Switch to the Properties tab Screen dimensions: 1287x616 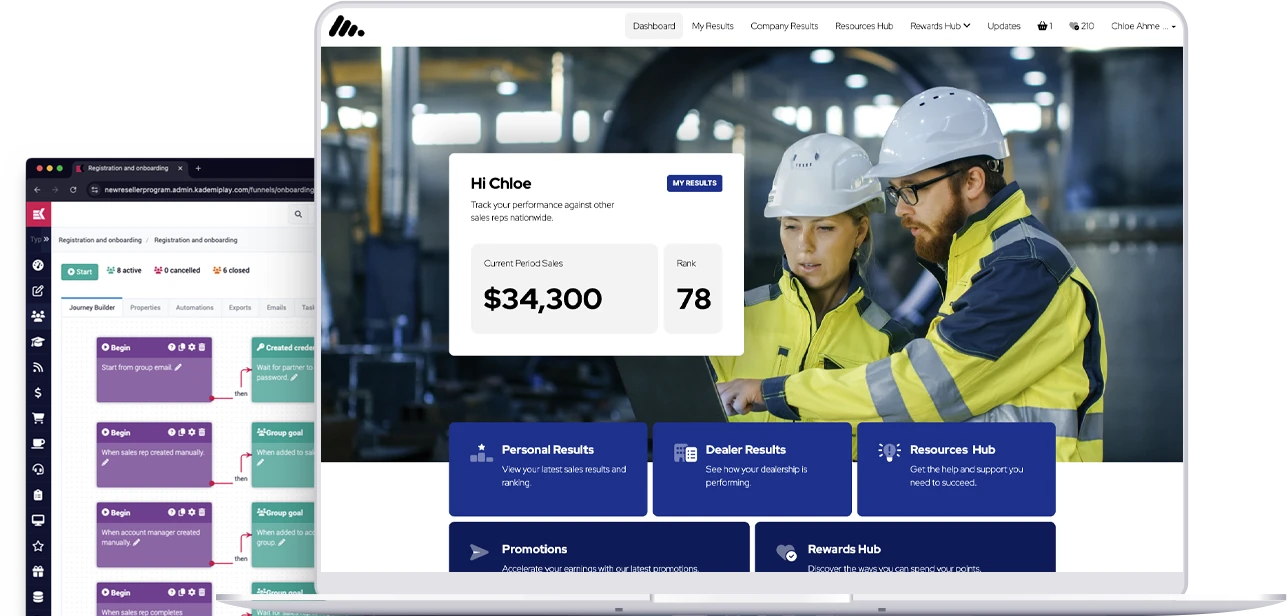(x=145, y=308)
